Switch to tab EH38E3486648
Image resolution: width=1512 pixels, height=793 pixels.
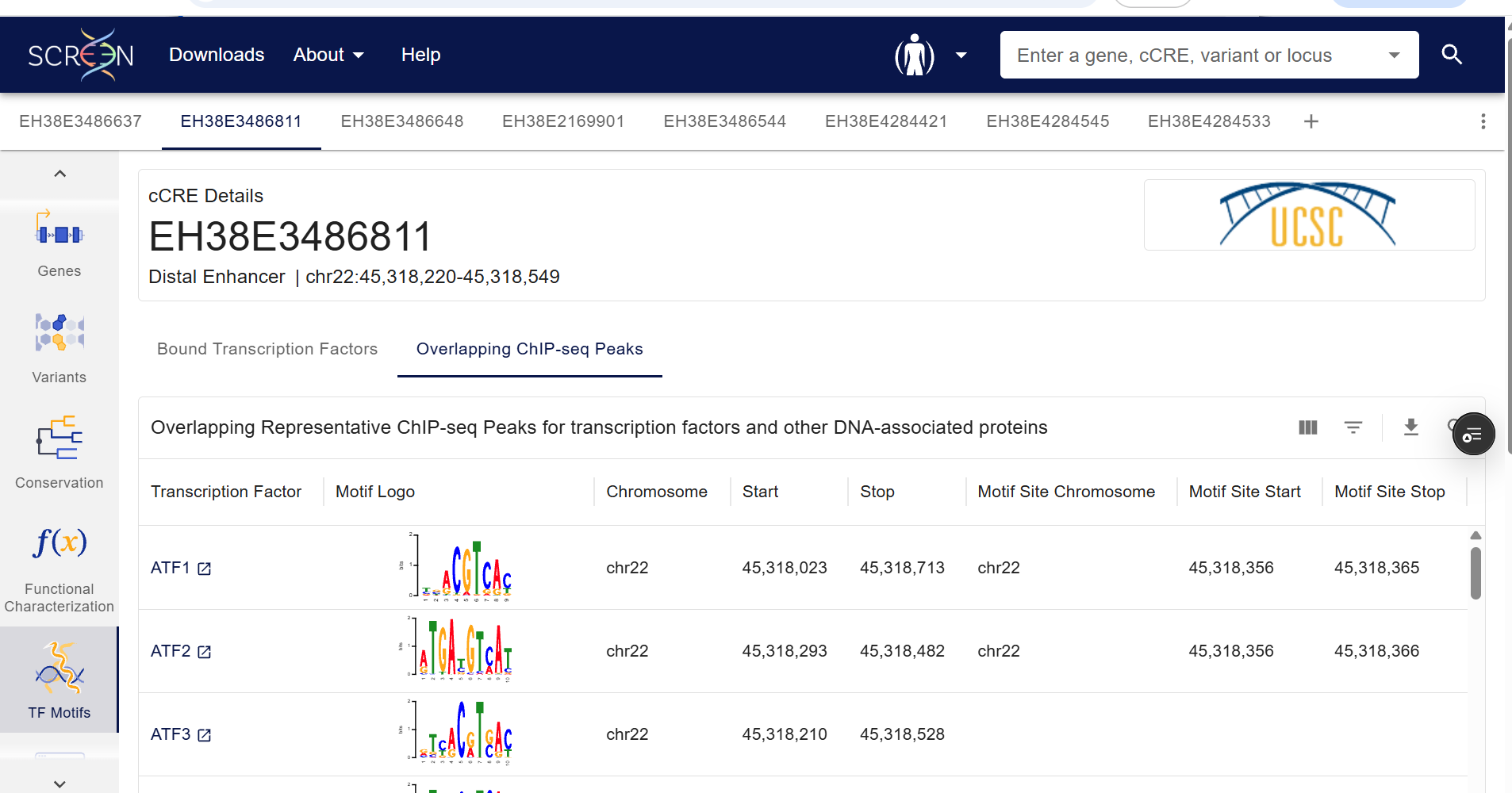click(402, 121)
